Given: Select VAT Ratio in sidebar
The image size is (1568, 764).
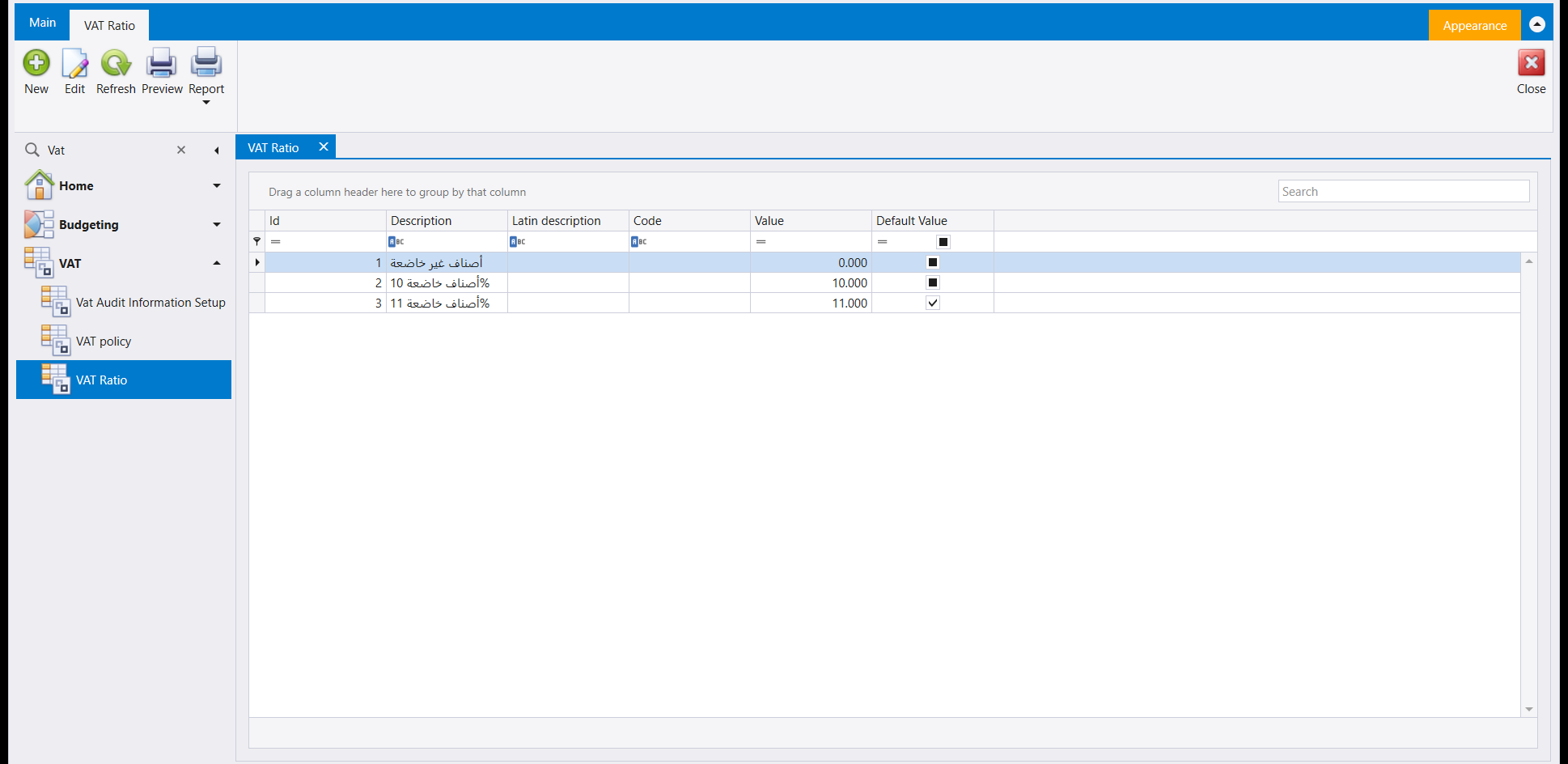Looking at the screenshot, I should 124,380.
